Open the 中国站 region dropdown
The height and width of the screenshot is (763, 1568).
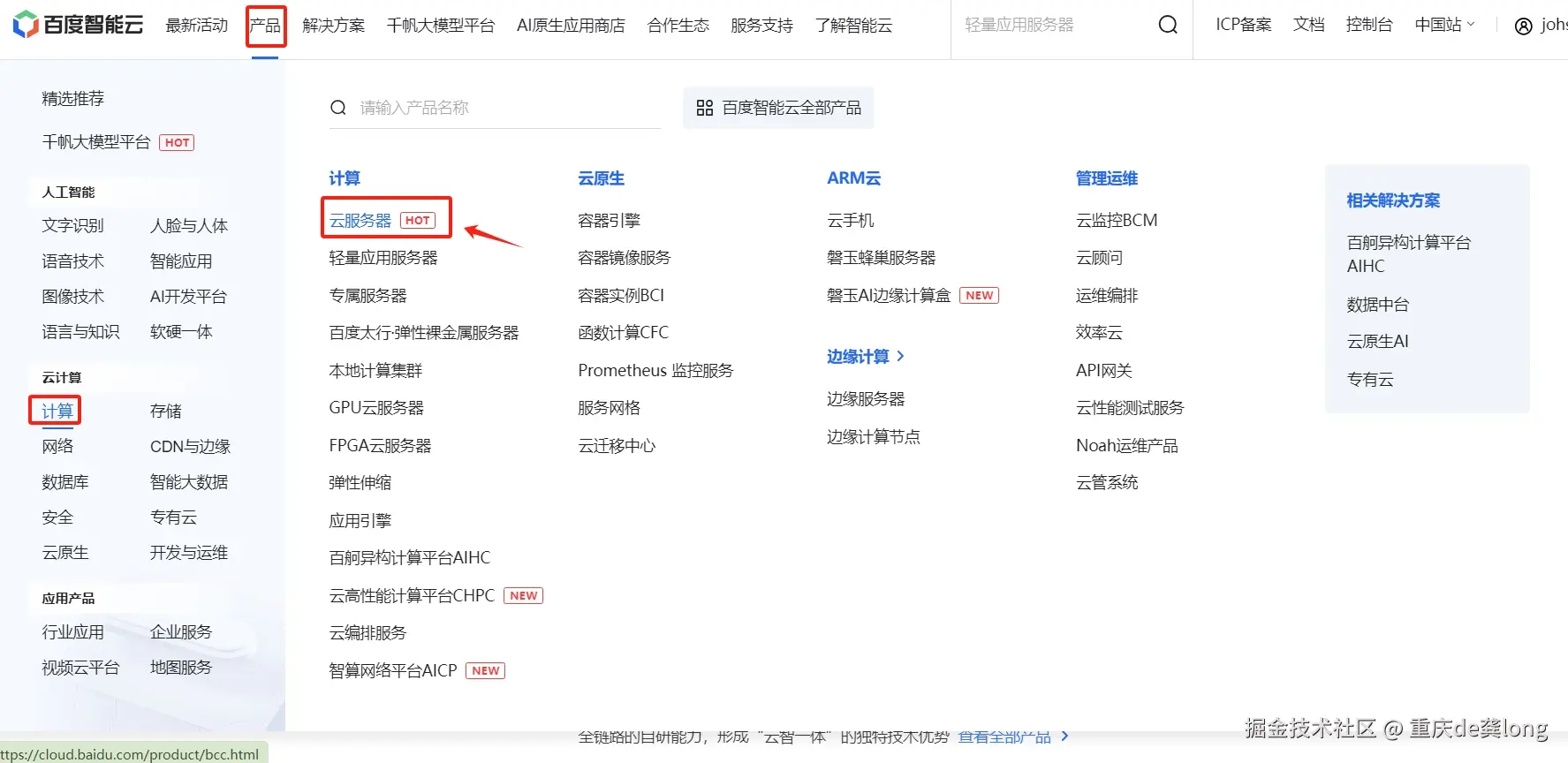pyautogui.click(x=1444, y=25)
